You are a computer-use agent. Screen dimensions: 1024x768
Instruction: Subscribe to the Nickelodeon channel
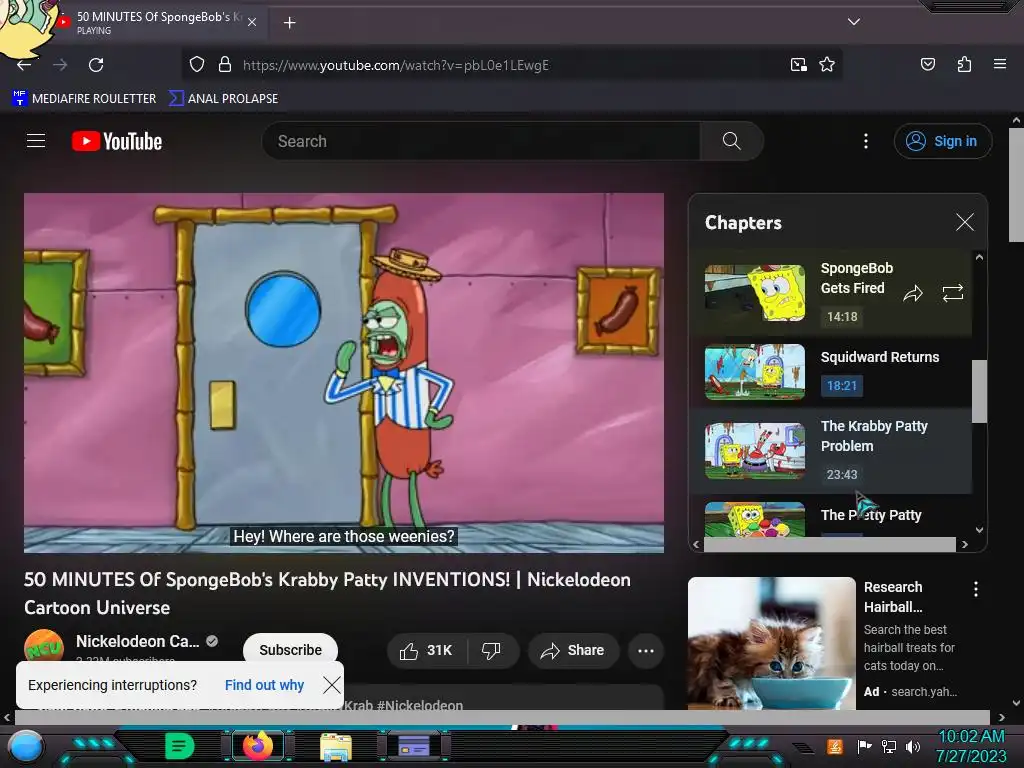click(291, 650)
